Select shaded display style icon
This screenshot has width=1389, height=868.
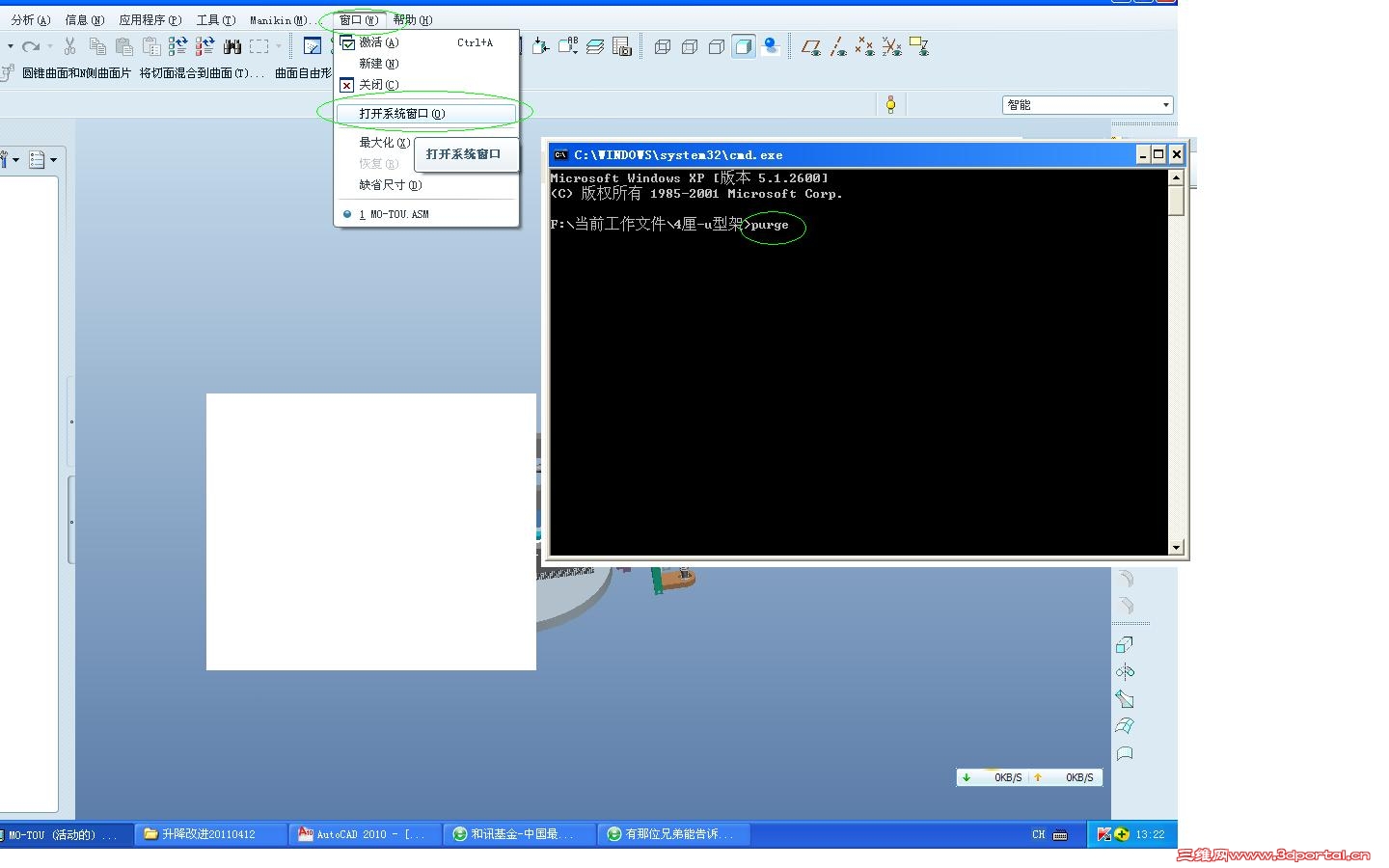coord(744,46)
